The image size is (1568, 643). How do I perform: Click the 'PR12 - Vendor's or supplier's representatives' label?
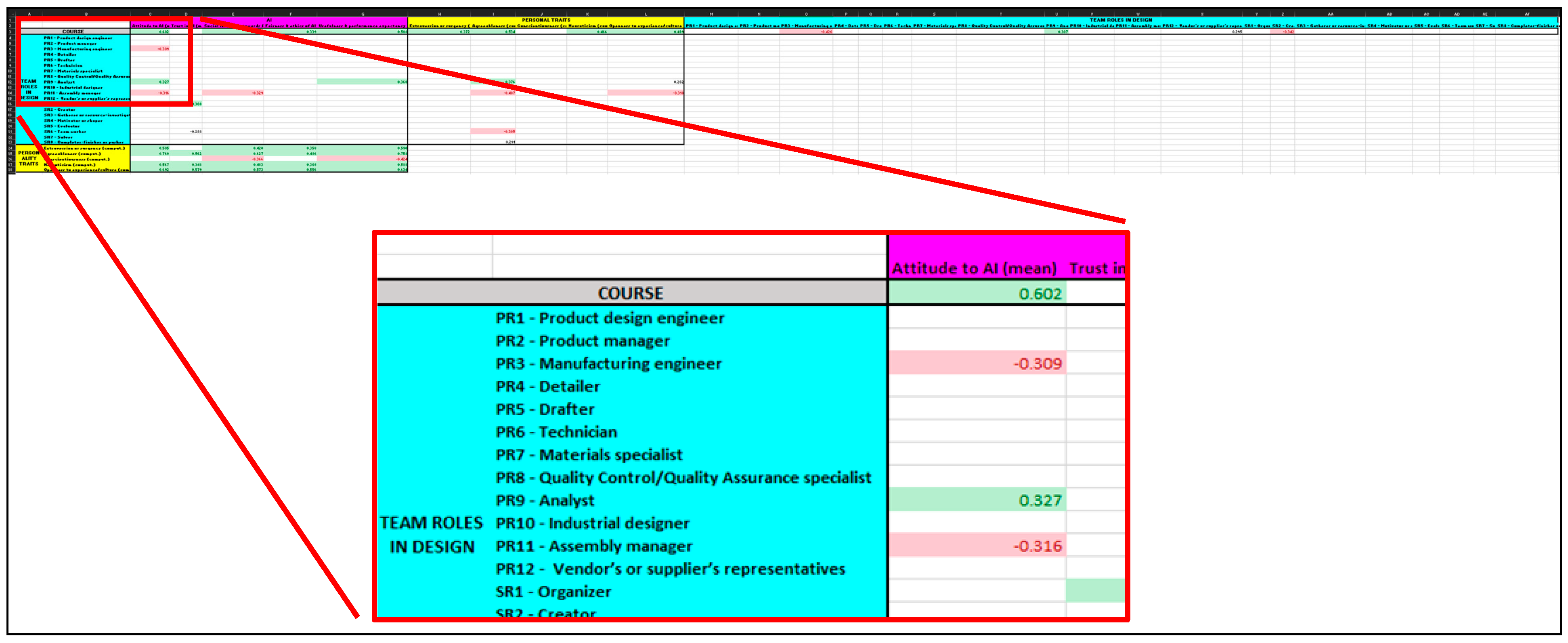(x=670, y=569)
